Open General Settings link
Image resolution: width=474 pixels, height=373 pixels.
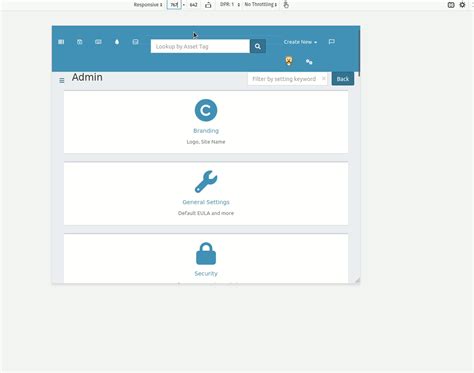click(206, 202)
